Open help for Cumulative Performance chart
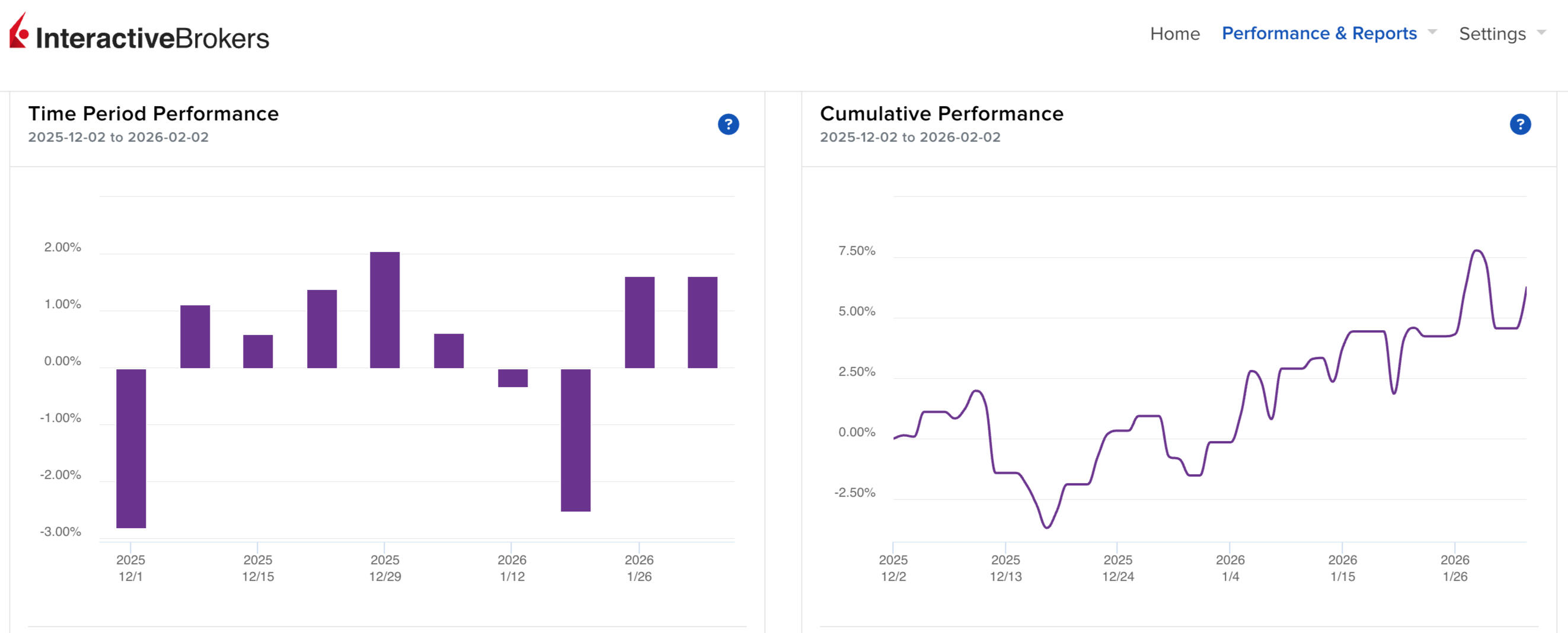This screenshot has width=1568, height=633. point(1519,124)
